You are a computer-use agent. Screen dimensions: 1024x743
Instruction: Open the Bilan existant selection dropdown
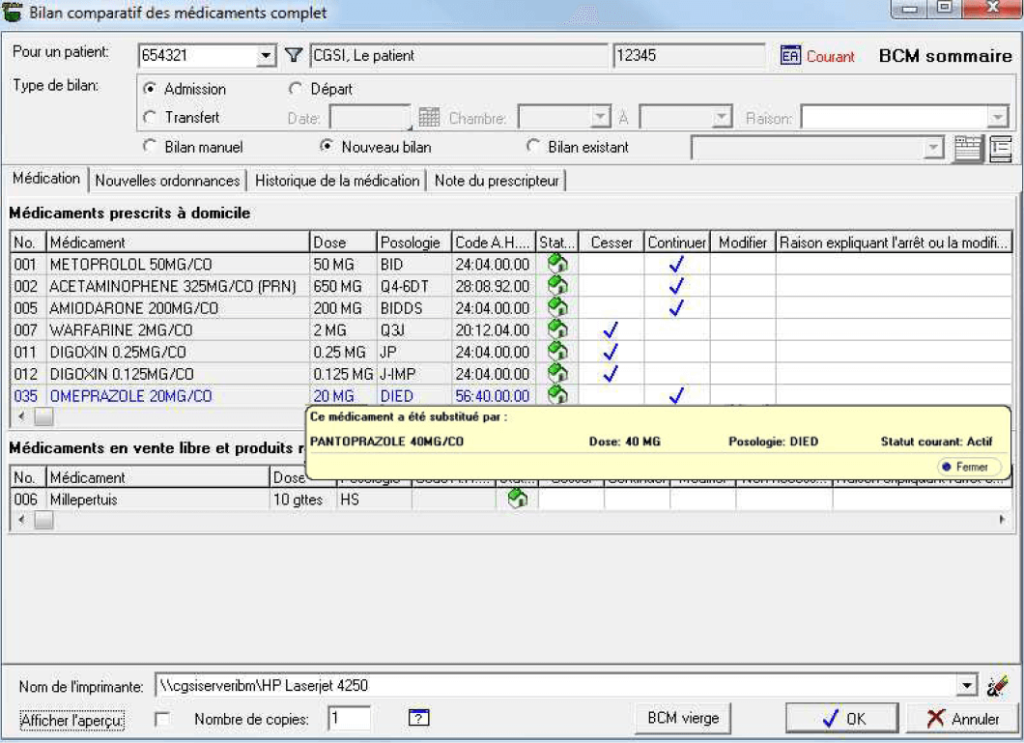[x=934, y=148]
